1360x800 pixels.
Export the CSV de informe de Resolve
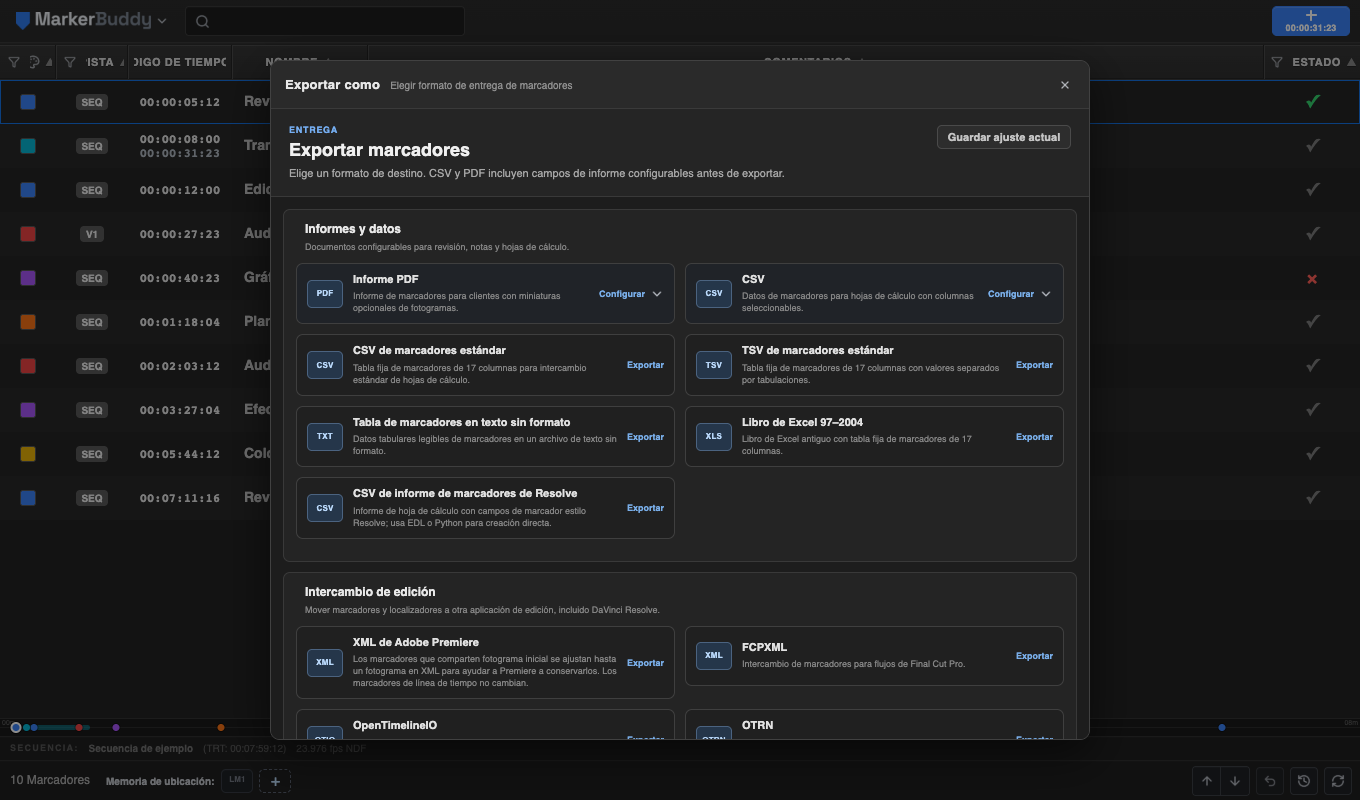pos(645,508)
